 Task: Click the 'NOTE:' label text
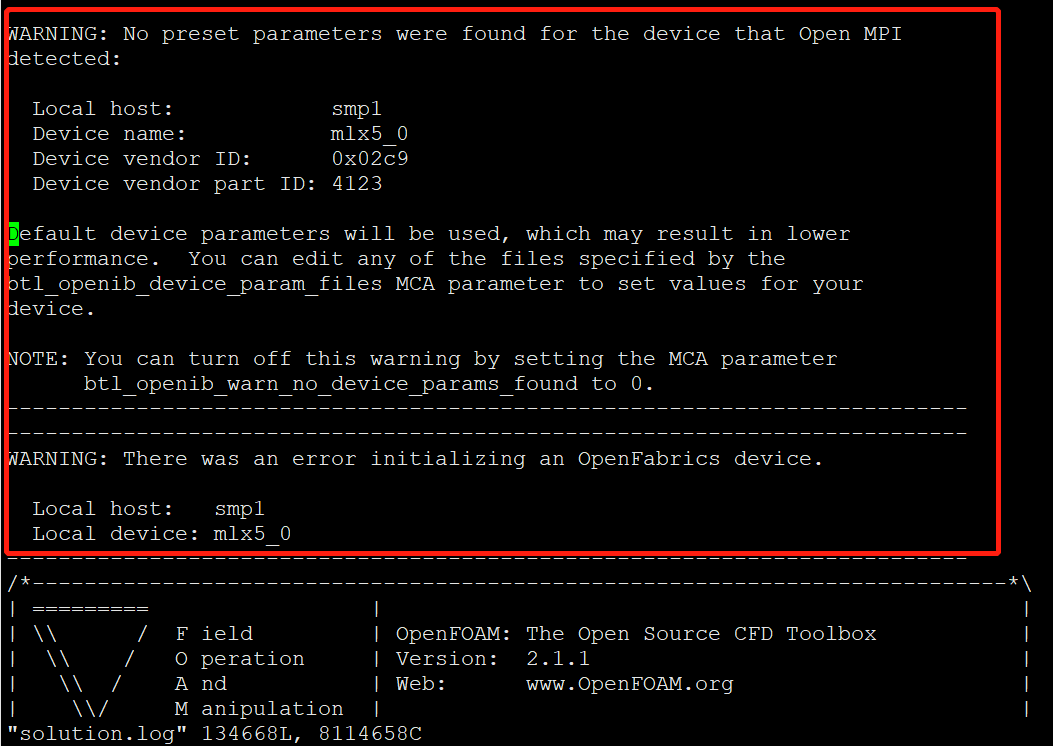pyautogui.click(x=38, y=359)
